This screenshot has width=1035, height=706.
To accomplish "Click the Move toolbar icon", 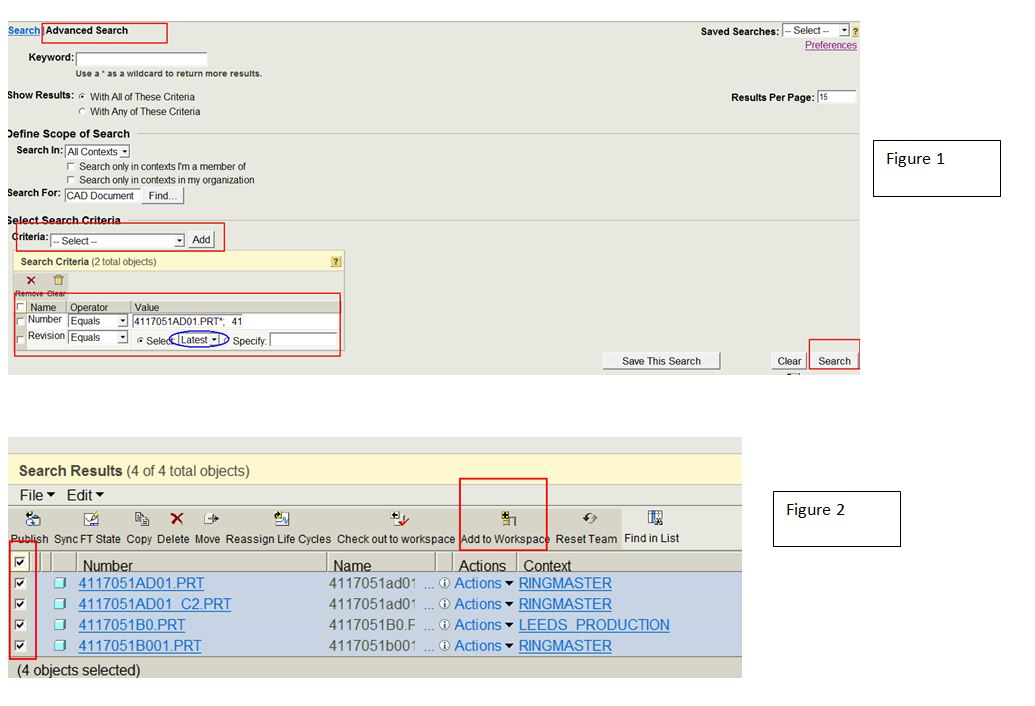I will tap(210, 519).
